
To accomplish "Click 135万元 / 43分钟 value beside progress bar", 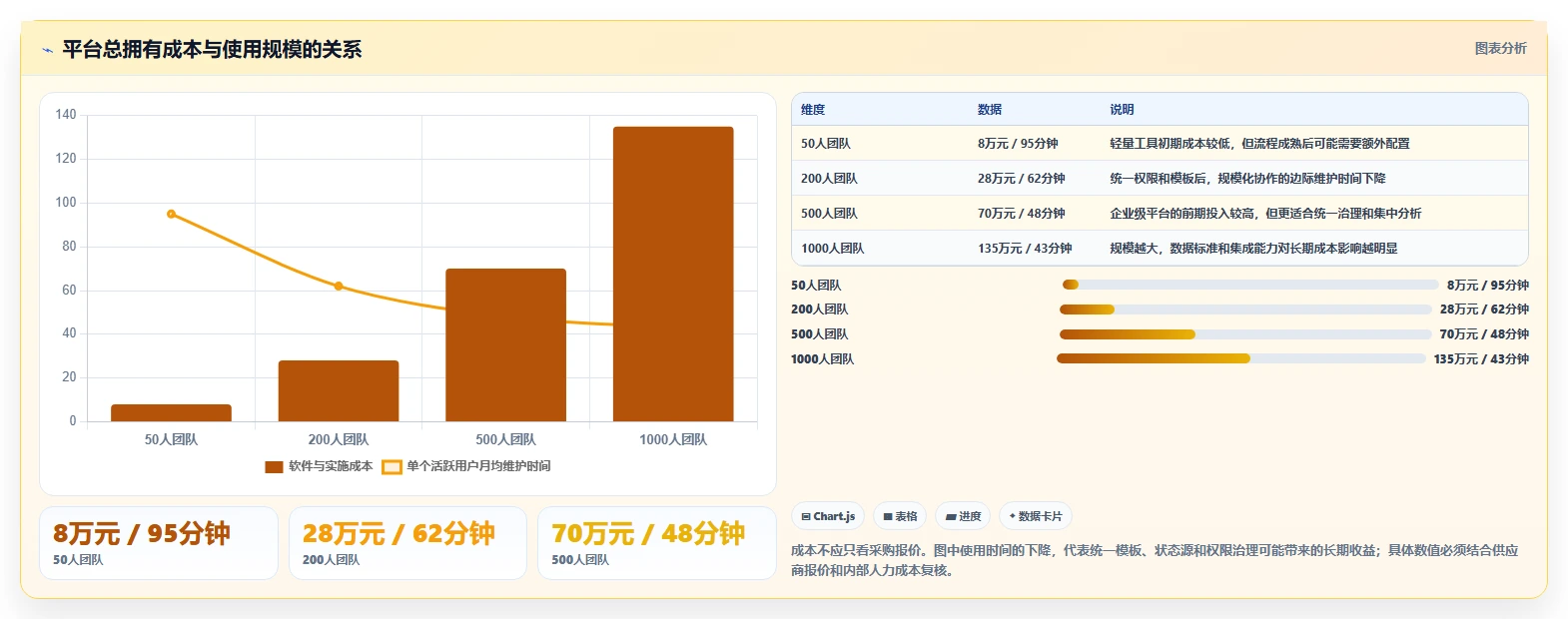I will 1481,359.
